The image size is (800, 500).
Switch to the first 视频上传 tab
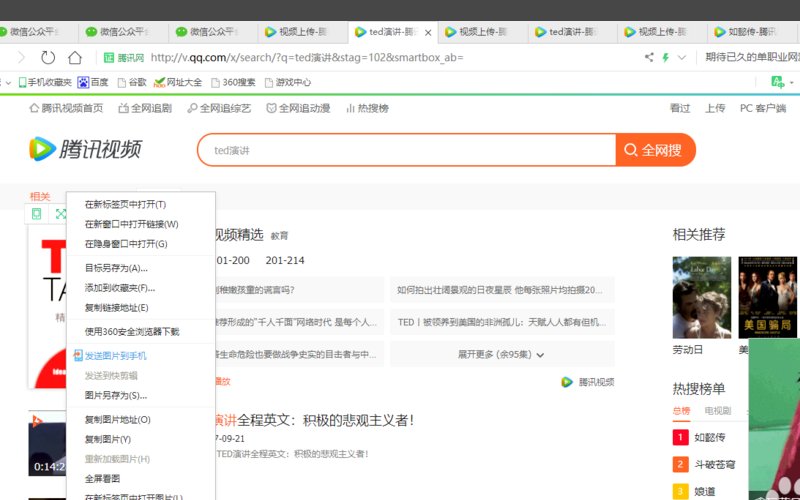[x=304, y=32]
